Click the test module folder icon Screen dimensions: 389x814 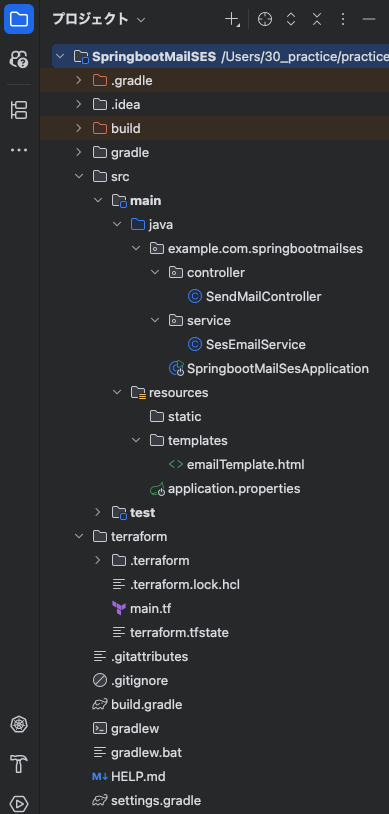pyautogui.click(x=119, y=513)
